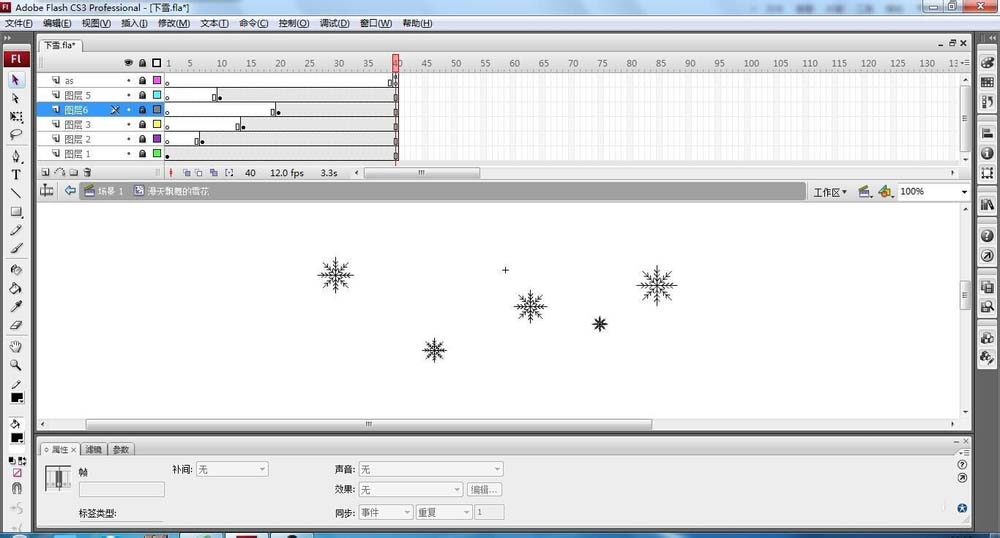
Task: Toggle visibility dot for 图层 5
Action: pyautogui.click(x=129, y=95)
